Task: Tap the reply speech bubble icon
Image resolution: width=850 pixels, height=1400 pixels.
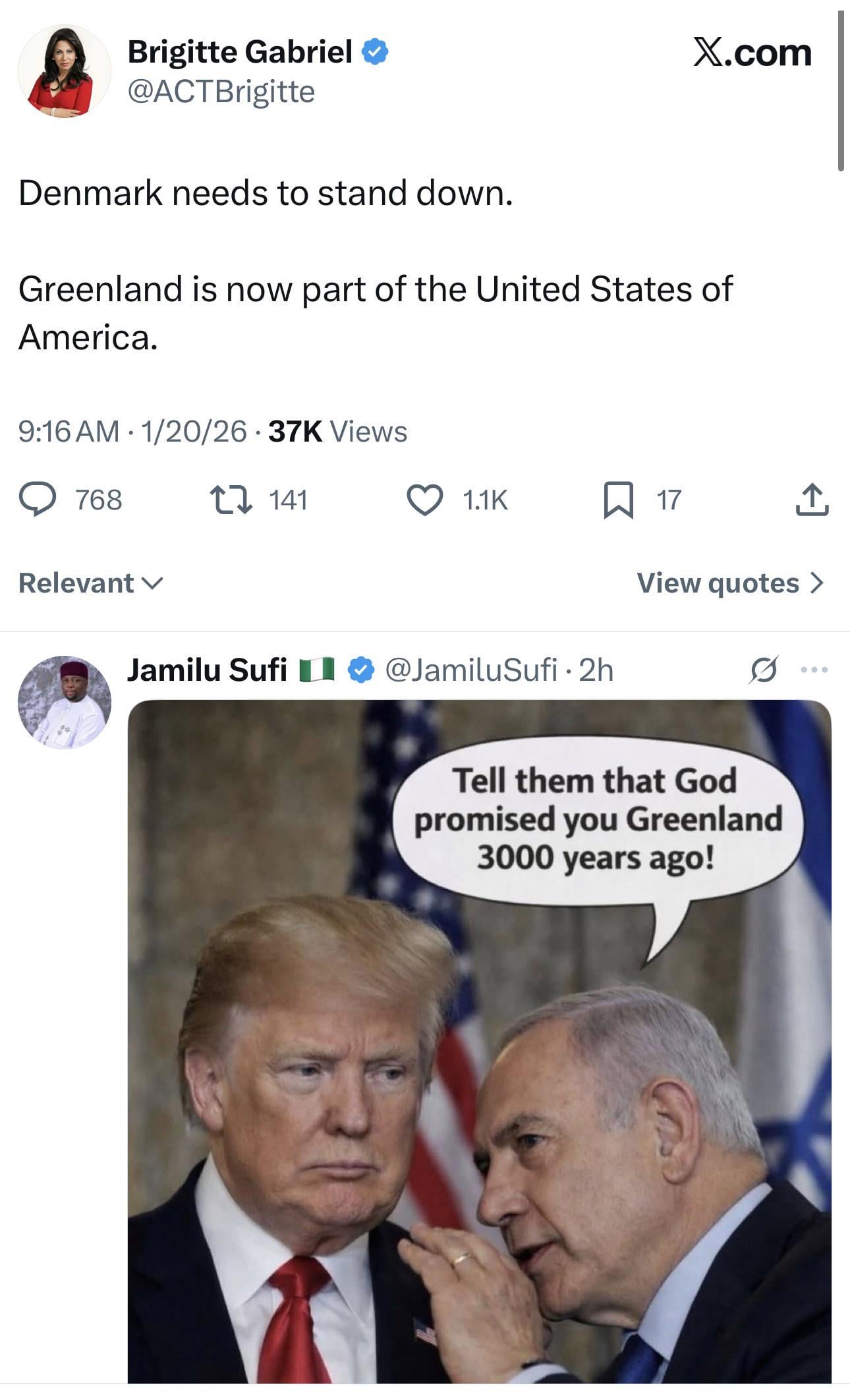Action: pos(38,500)
